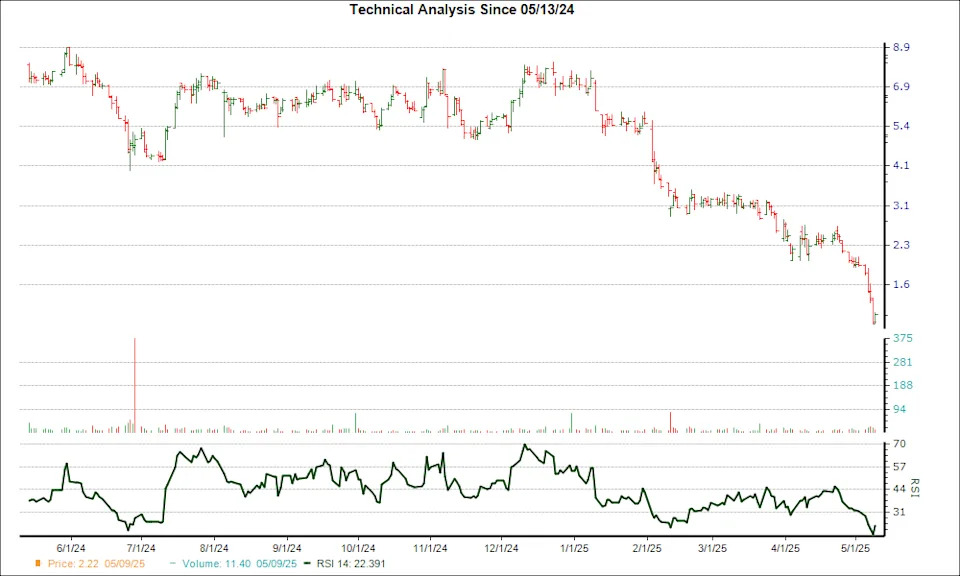
Task: Click the green volume bar near 1/1/25
Action: (x=572, y=423)
